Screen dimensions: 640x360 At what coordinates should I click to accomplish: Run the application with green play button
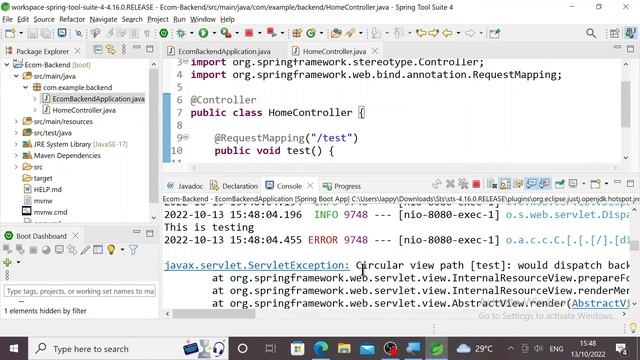tap(203, 33)
